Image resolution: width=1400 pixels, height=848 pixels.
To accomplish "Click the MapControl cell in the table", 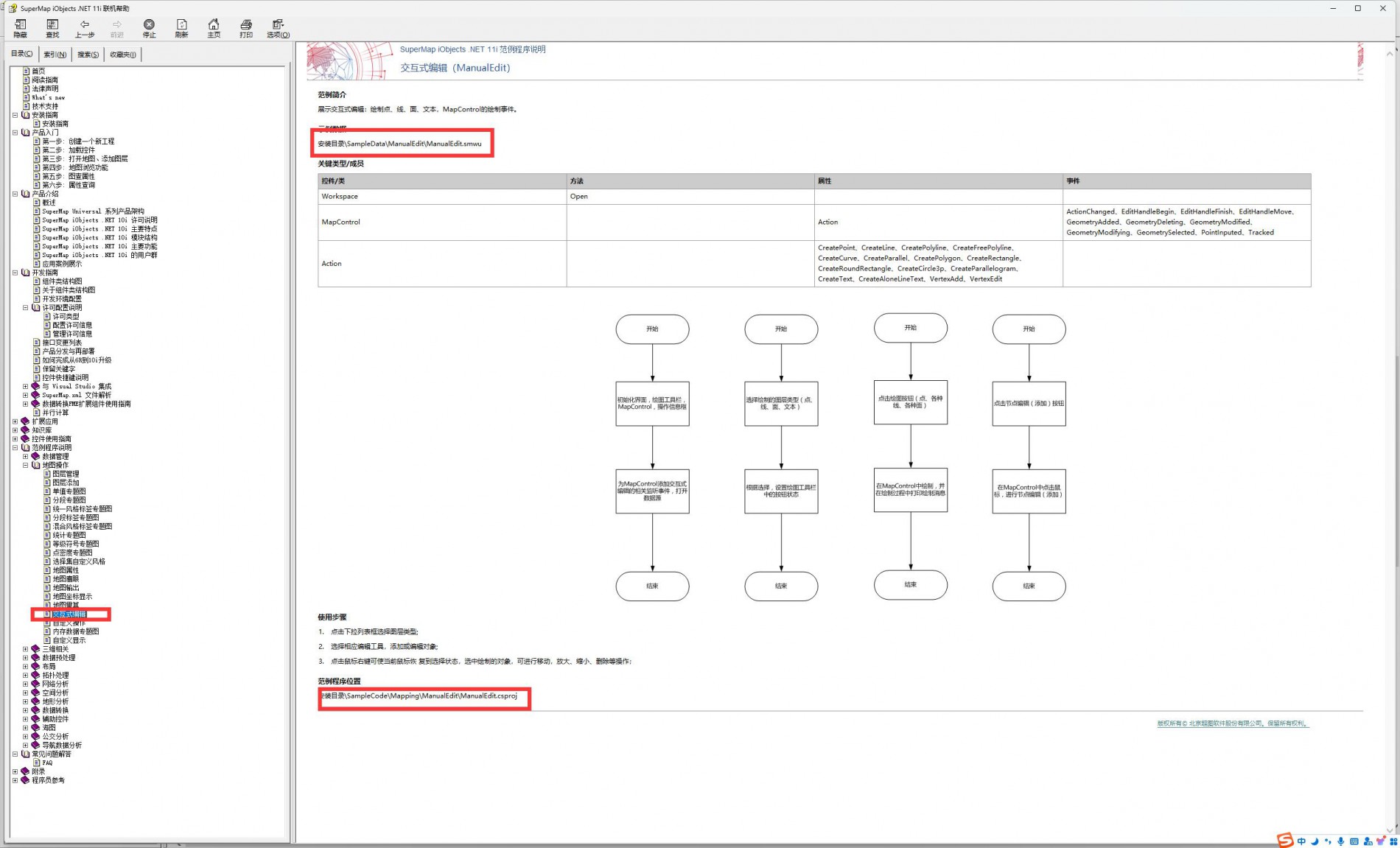I will point(442,222).
